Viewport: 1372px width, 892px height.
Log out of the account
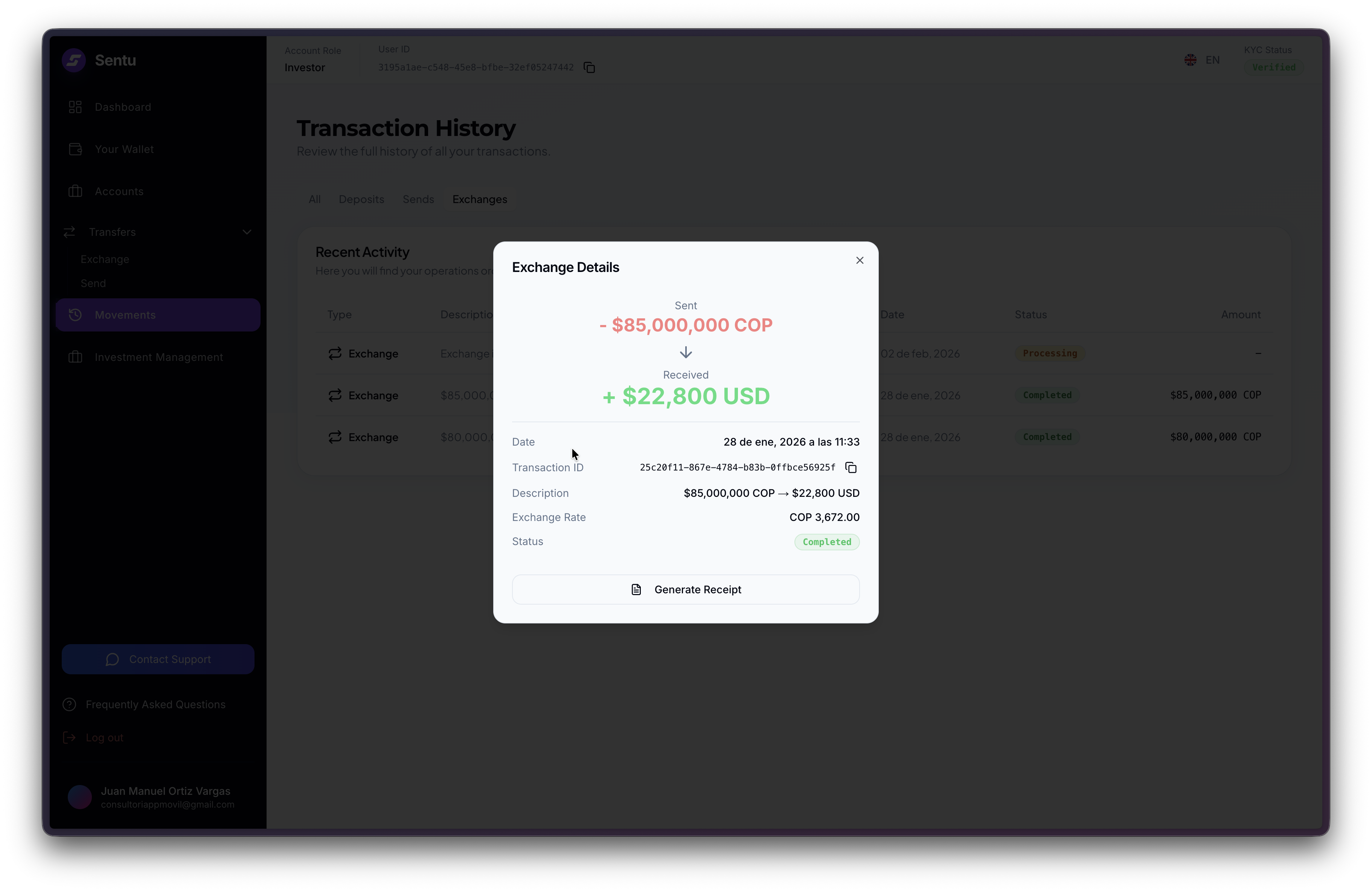104,738
